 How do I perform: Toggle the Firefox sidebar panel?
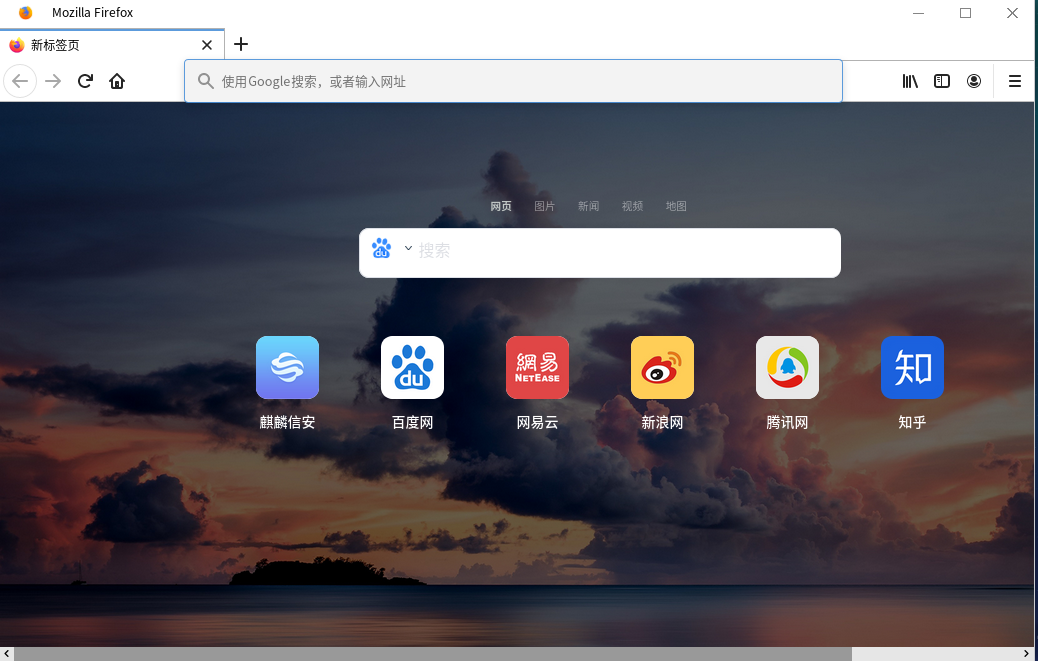(x=942, y=81)
